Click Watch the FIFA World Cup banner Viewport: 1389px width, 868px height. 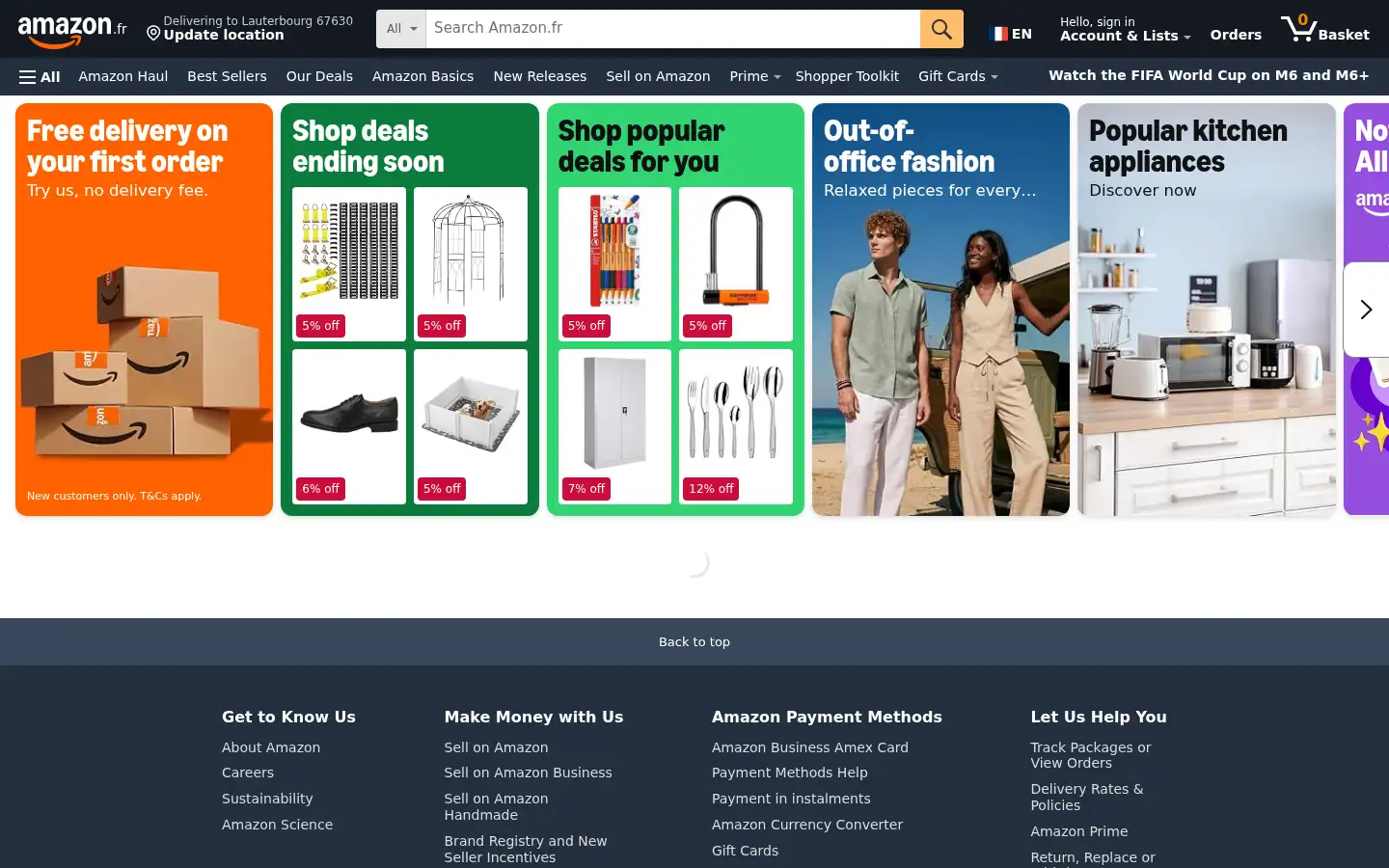(x=1209, y=75)
